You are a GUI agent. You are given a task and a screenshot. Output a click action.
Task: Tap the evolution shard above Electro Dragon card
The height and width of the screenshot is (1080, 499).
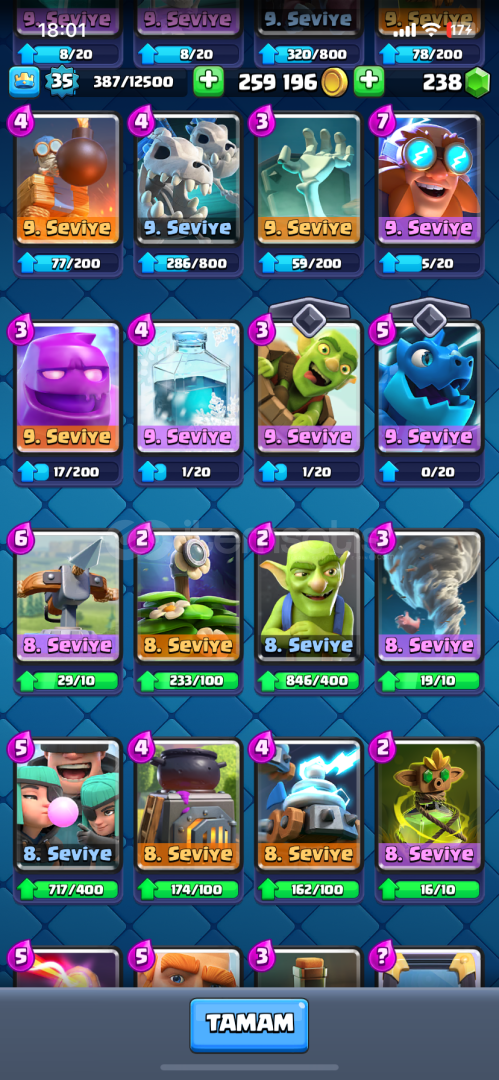[429, 318]
